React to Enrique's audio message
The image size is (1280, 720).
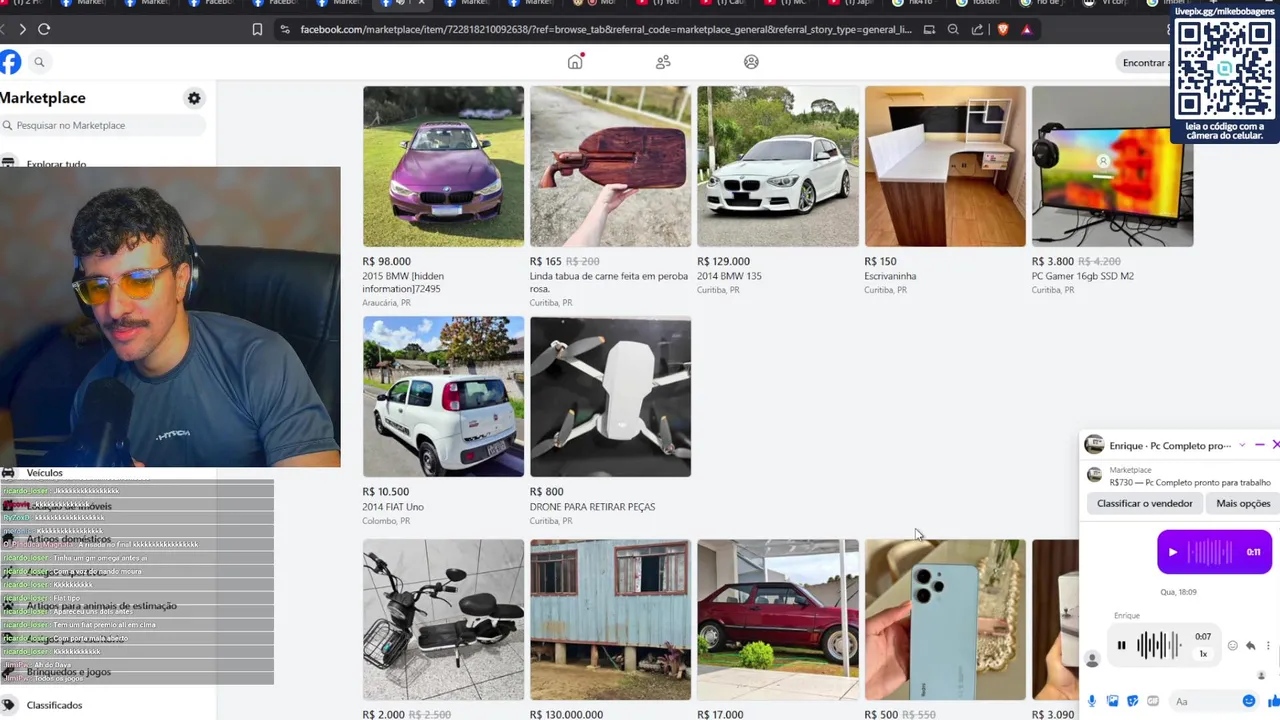[x=1232, y=646]
